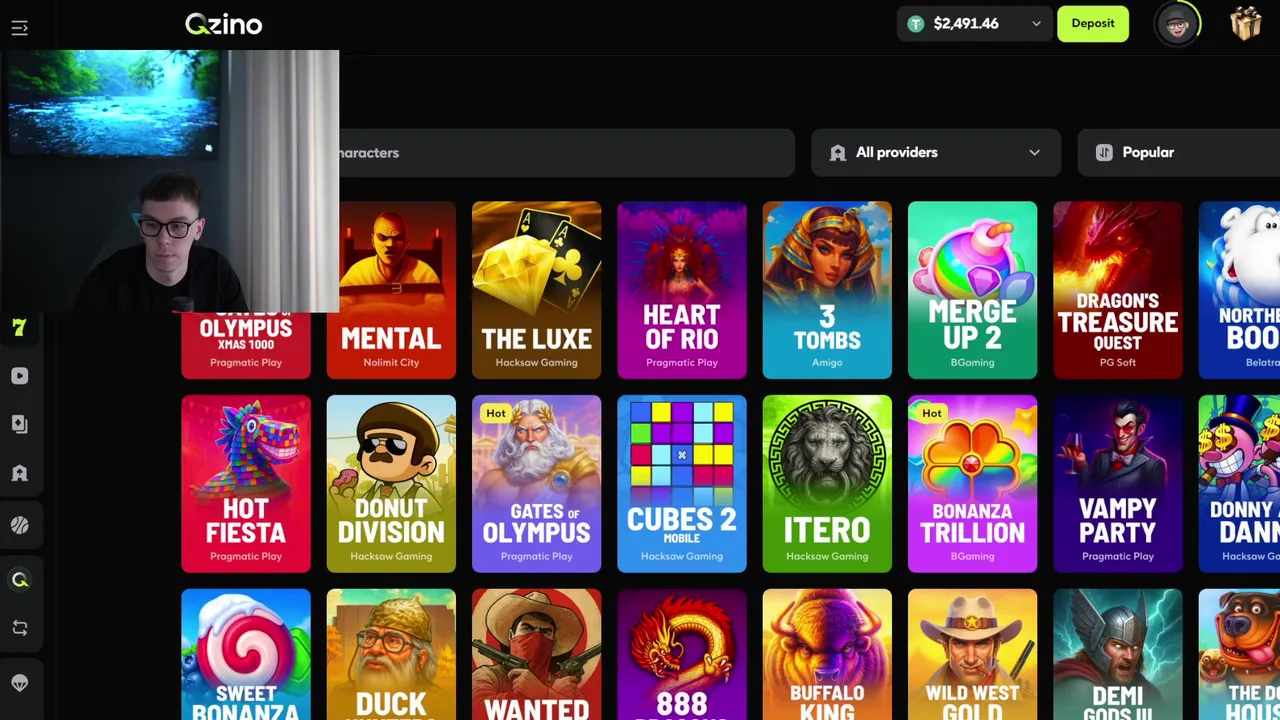This screenshot has width=1280, height=720.
Task: Open the Donut Division game
Action: [x=391, y=484]
